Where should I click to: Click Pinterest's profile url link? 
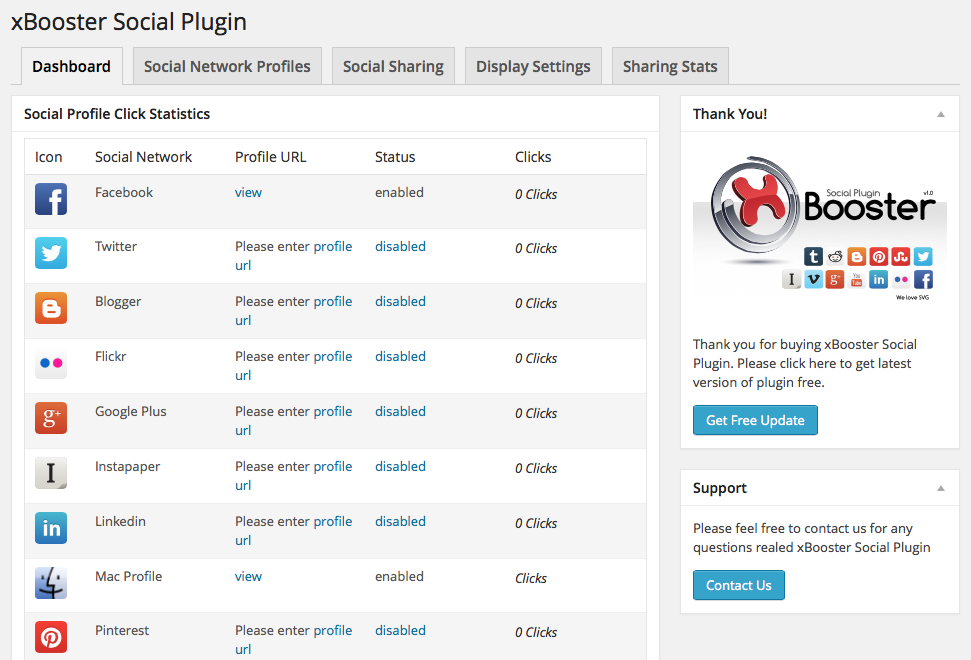(x=333, y=630)
